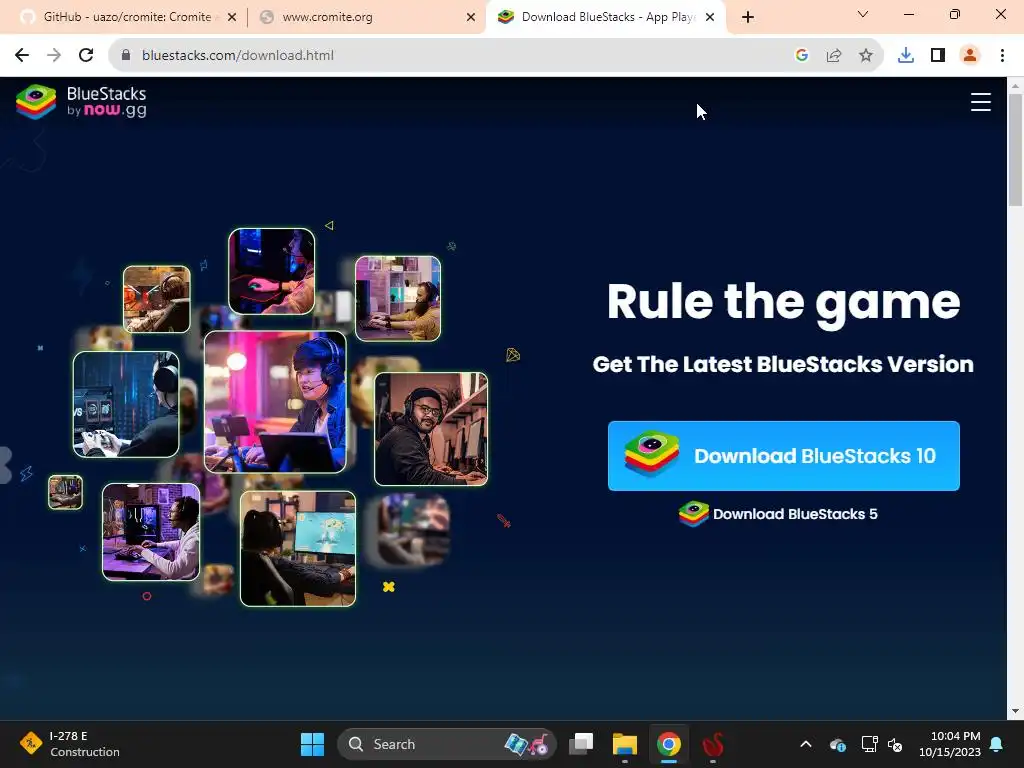Screen dimensions: 1024x768
Task: Expand the tab search chevron
Action: (x=863, y=14)
